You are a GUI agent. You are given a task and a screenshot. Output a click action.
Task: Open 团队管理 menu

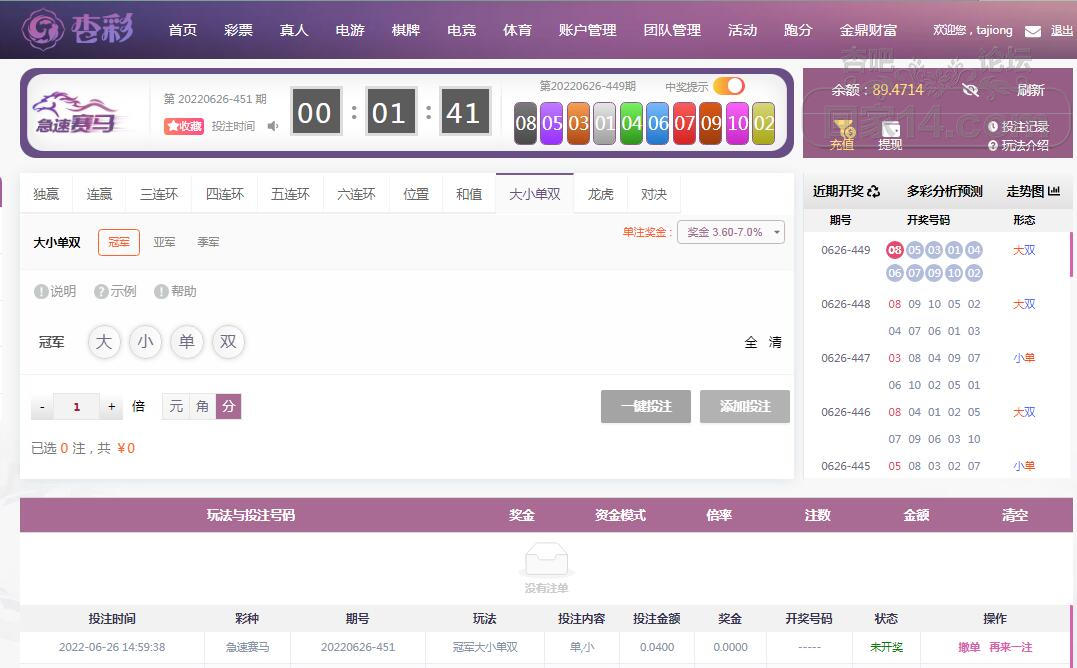pyautogui.click(x=672, y=30)
